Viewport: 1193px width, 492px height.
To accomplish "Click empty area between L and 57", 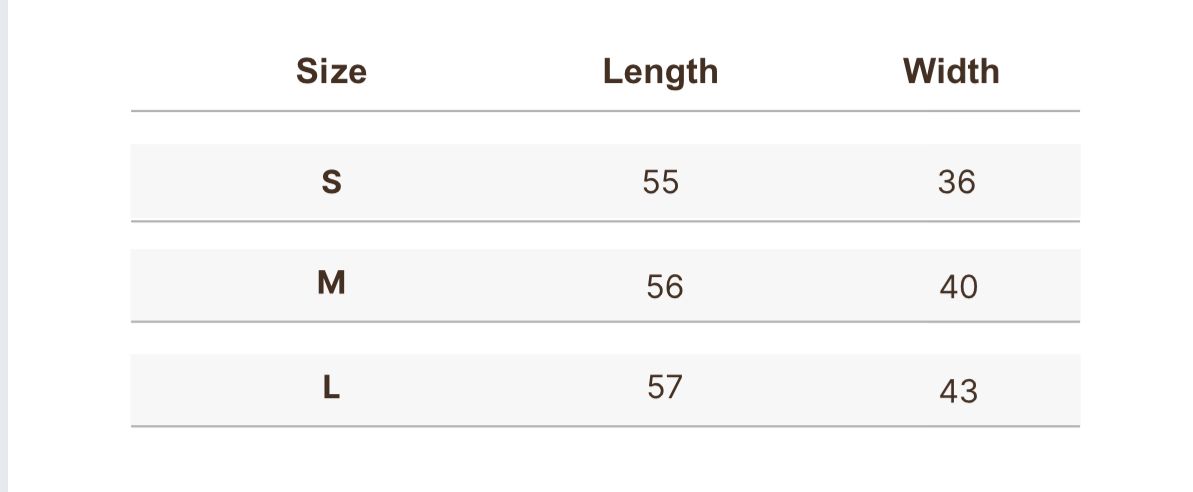I will [493, 389].
